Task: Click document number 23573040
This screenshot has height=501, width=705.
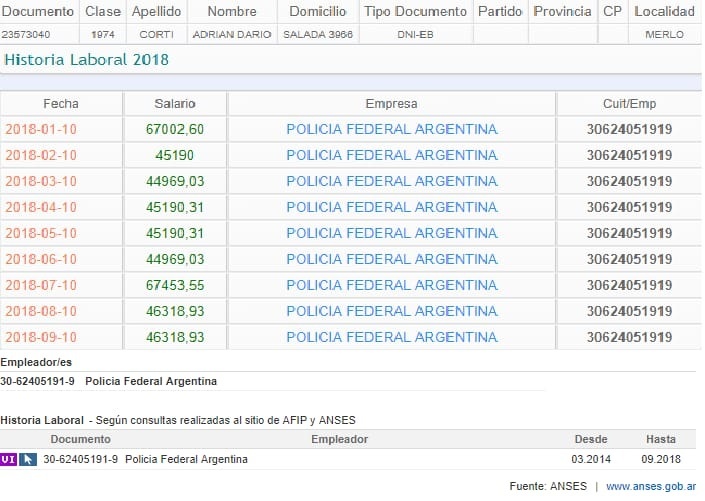Action: tap(26, 35)
